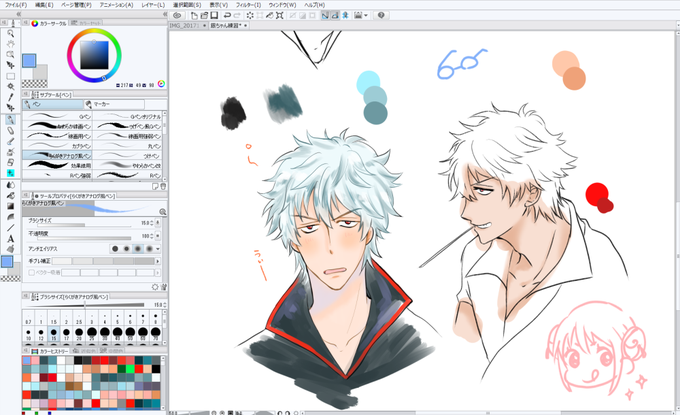Undo the last action

click(x=227, y=15)
